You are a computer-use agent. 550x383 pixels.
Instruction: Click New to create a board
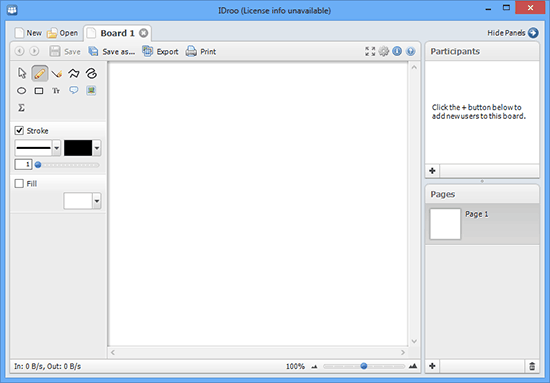pyautogui.click(x=28, y=33)
